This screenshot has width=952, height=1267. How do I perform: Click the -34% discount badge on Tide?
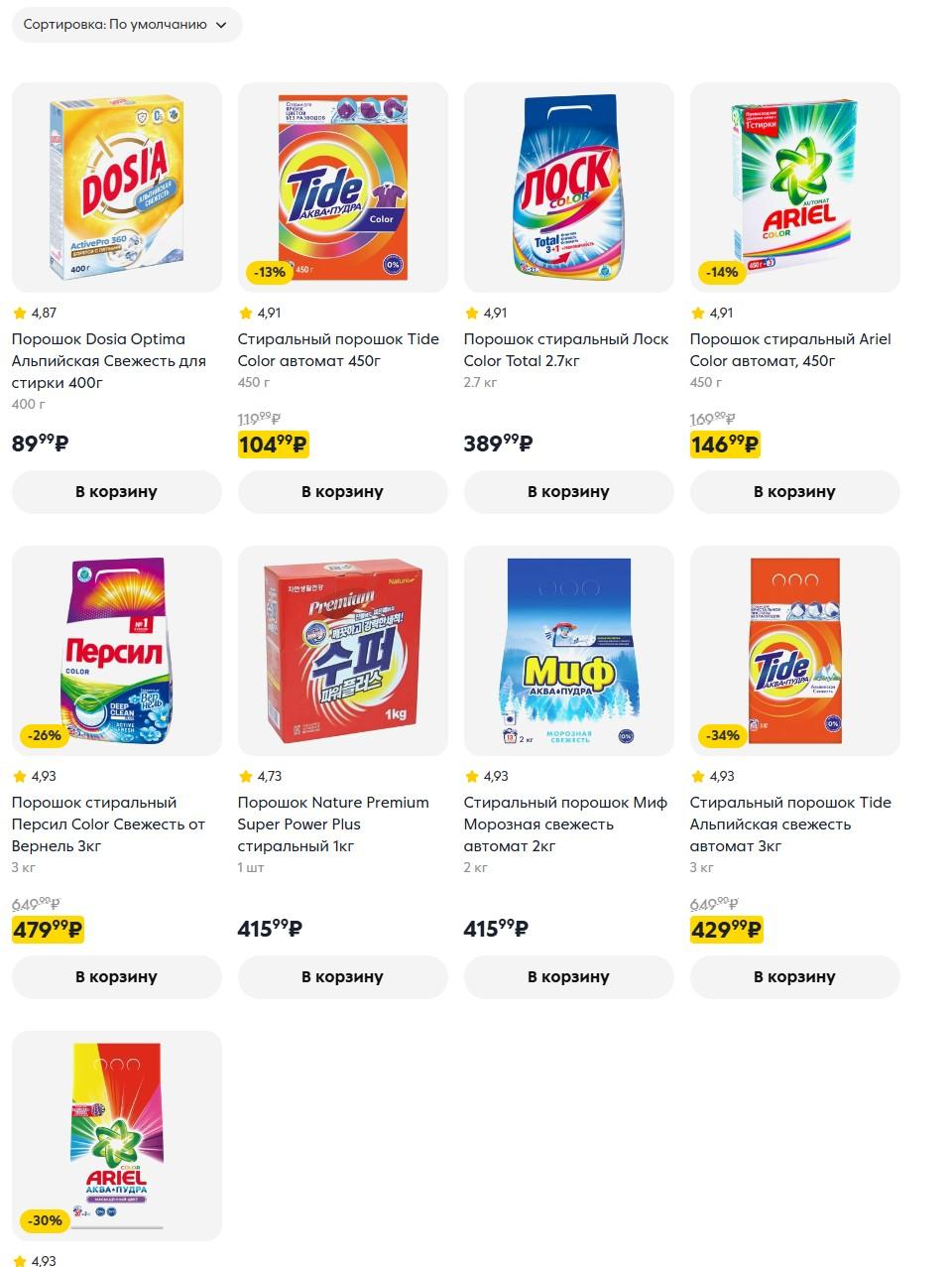coord(724,735)
